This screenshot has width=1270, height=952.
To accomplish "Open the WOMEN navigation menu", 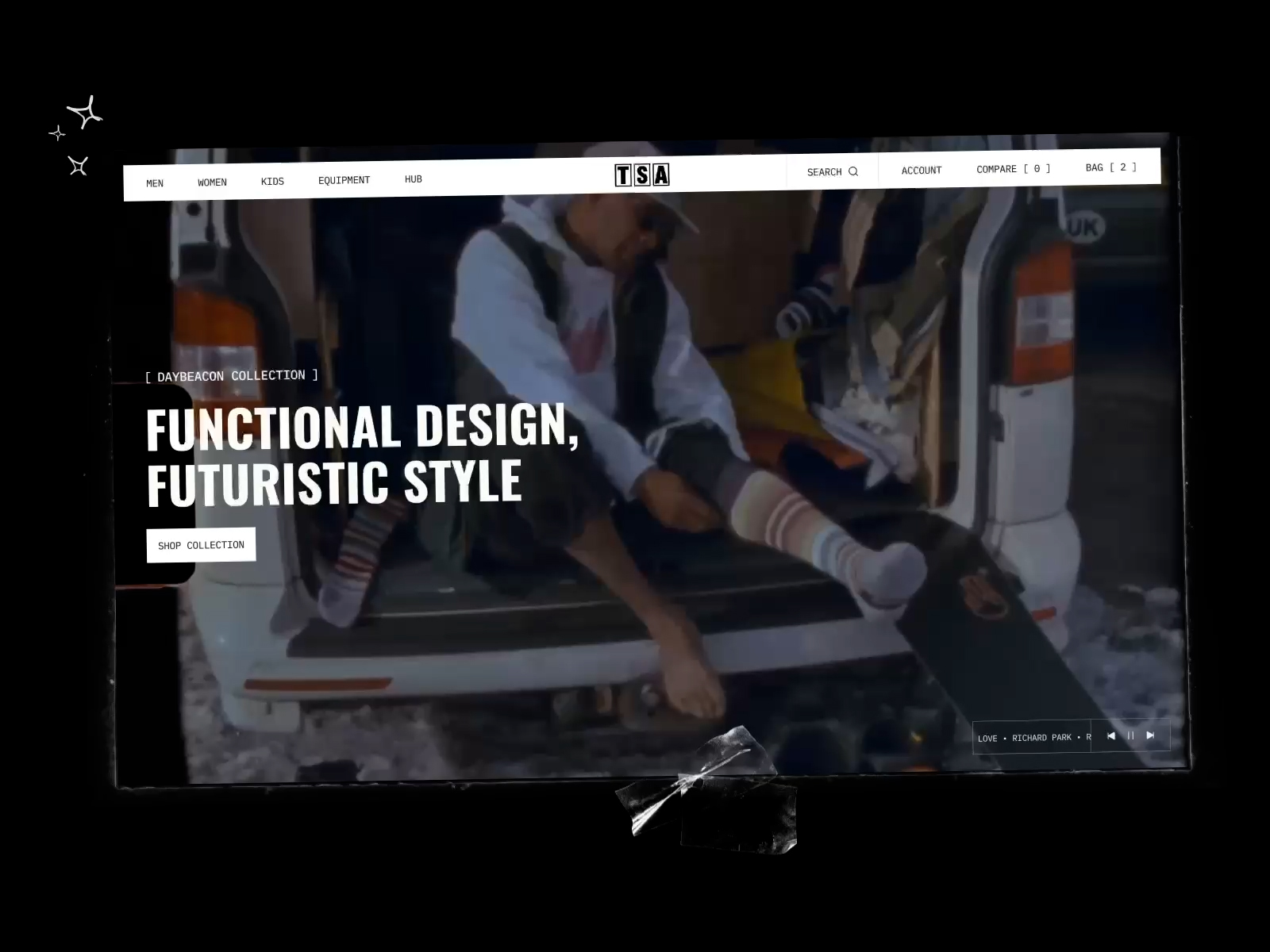I will click(x=212, y=182).
